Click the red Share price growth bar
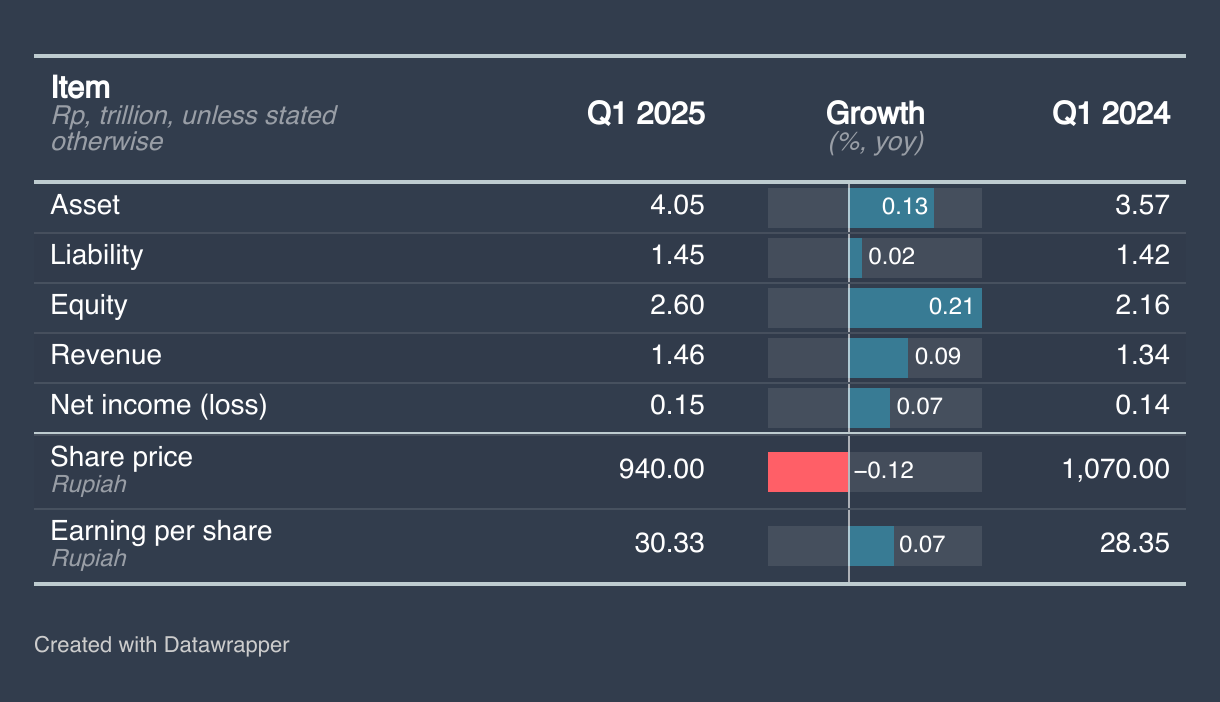1220x702 pixels. point(808,472)
